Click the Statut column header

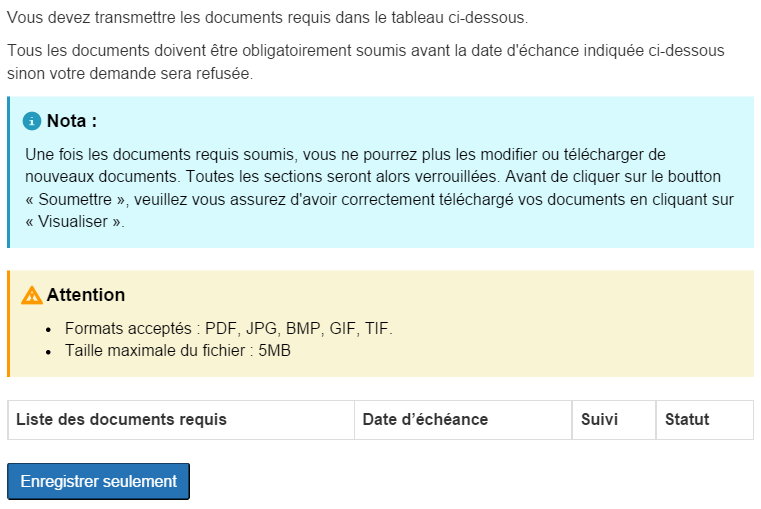687,419
